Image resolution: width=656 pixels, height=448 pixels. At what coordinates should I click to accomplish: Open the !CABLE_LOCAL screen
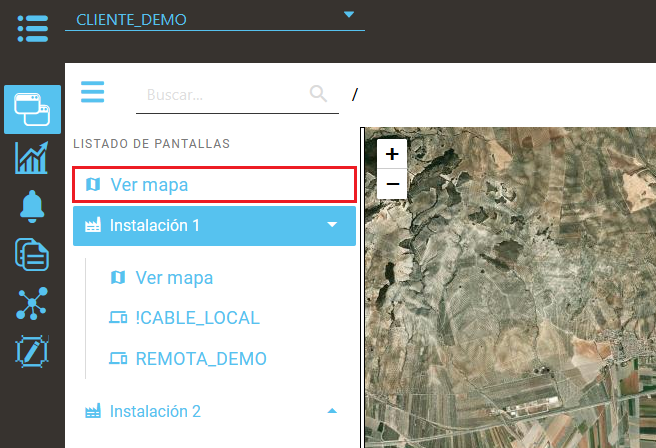197,318
